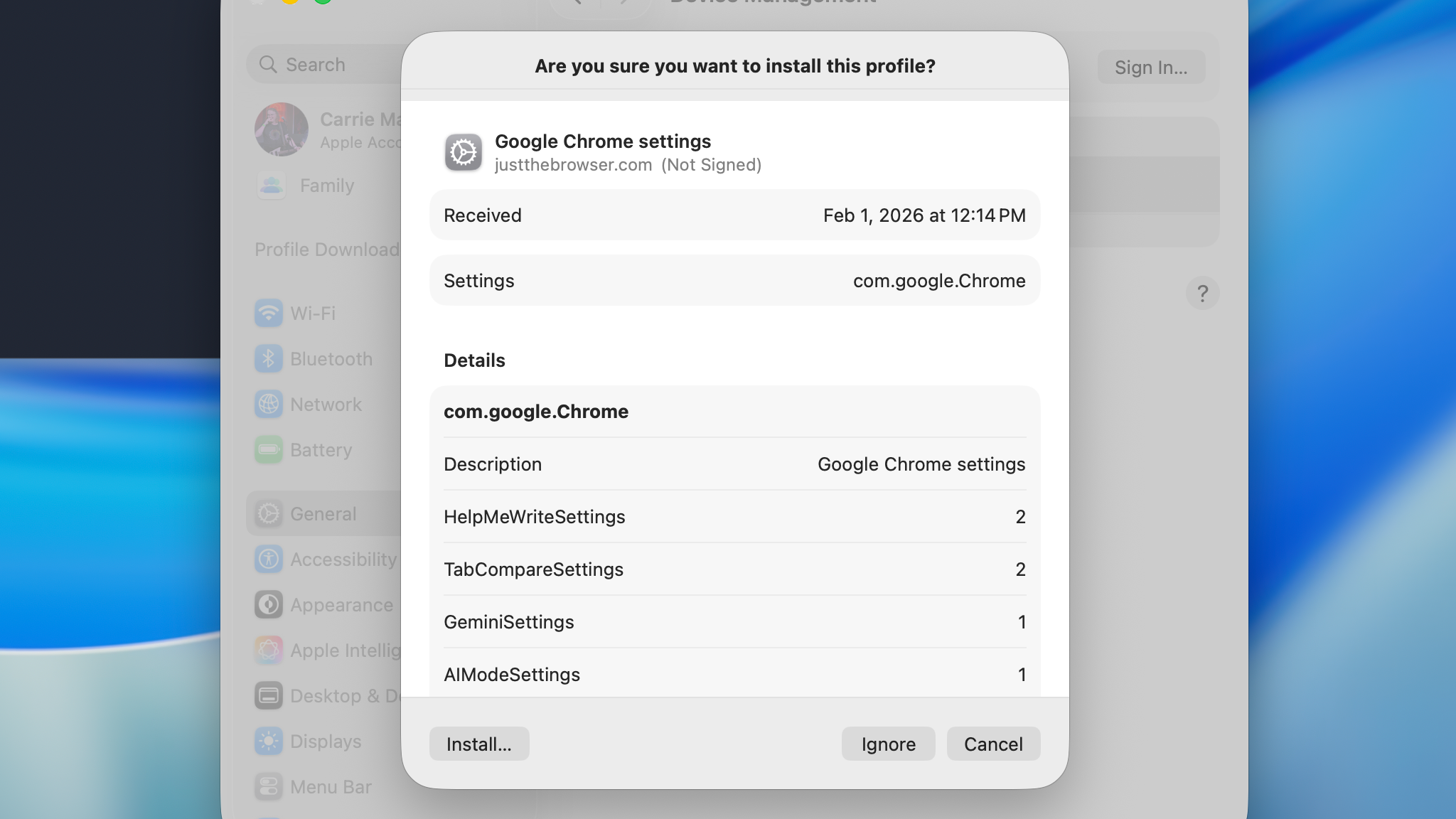Viewport: 1456px width, 819px height.
Task: Open Bluetooth settings via its sidebar icon
Action: 268,359
